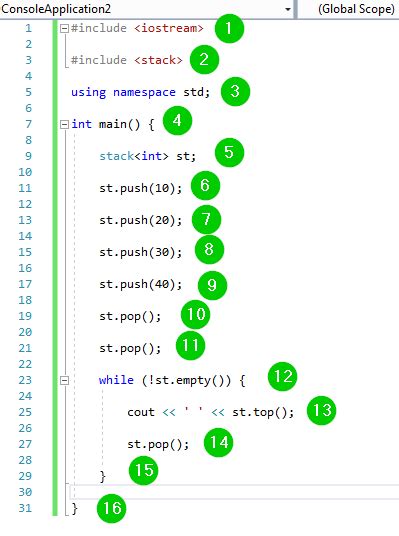Click st.pop(); on line 19
399x536 pixels.
pos(130,316)
